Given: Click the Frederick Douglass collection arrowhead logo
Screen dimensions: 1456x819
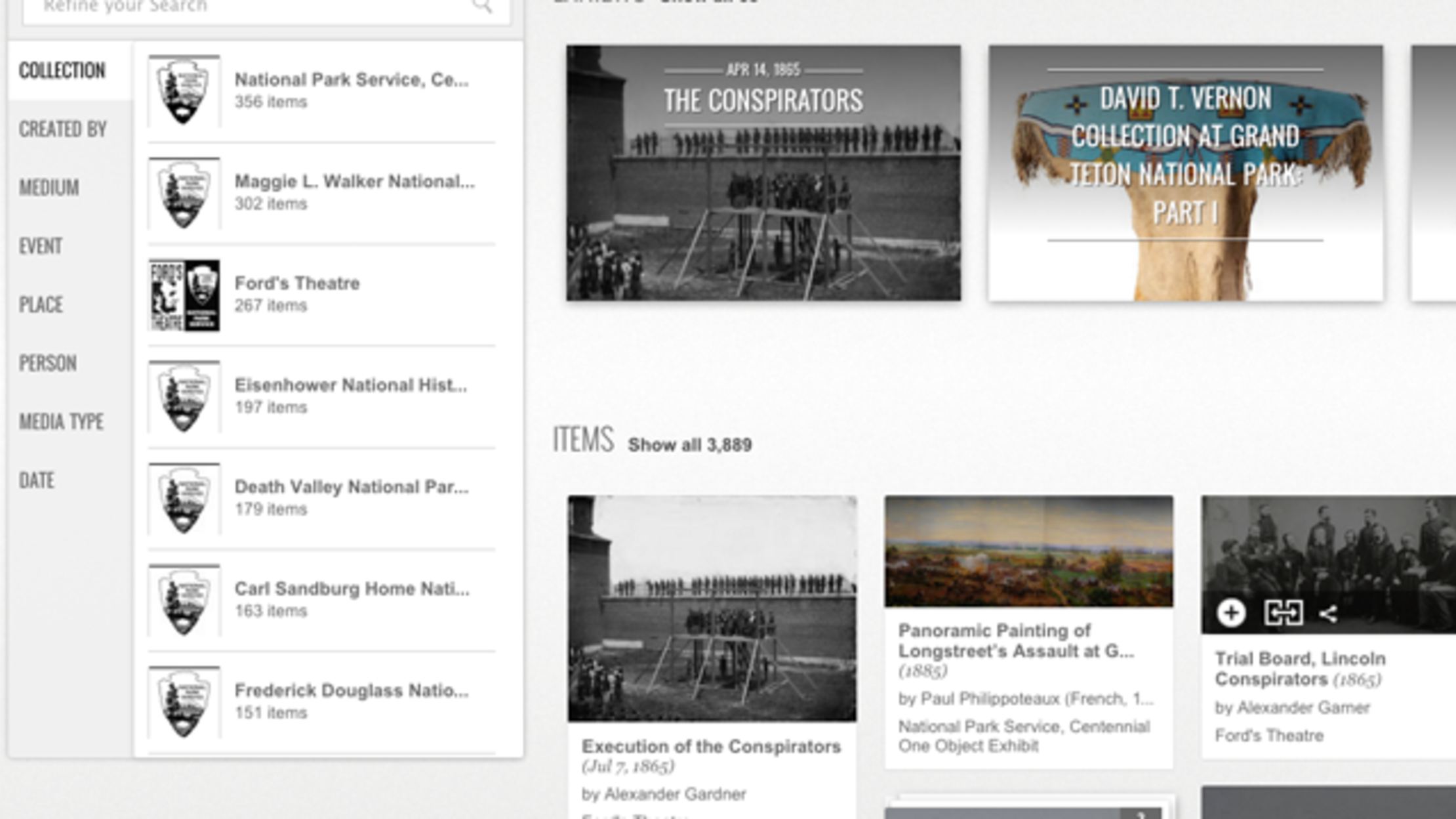Looking at the screenshot, I should 184,703.
